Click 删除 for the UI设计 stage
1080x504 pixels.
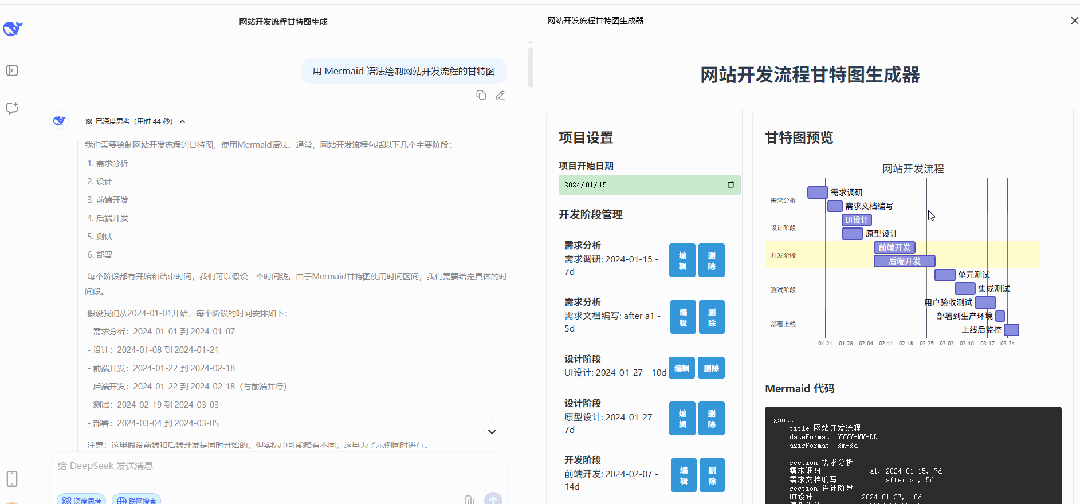(x=712, y=368)
